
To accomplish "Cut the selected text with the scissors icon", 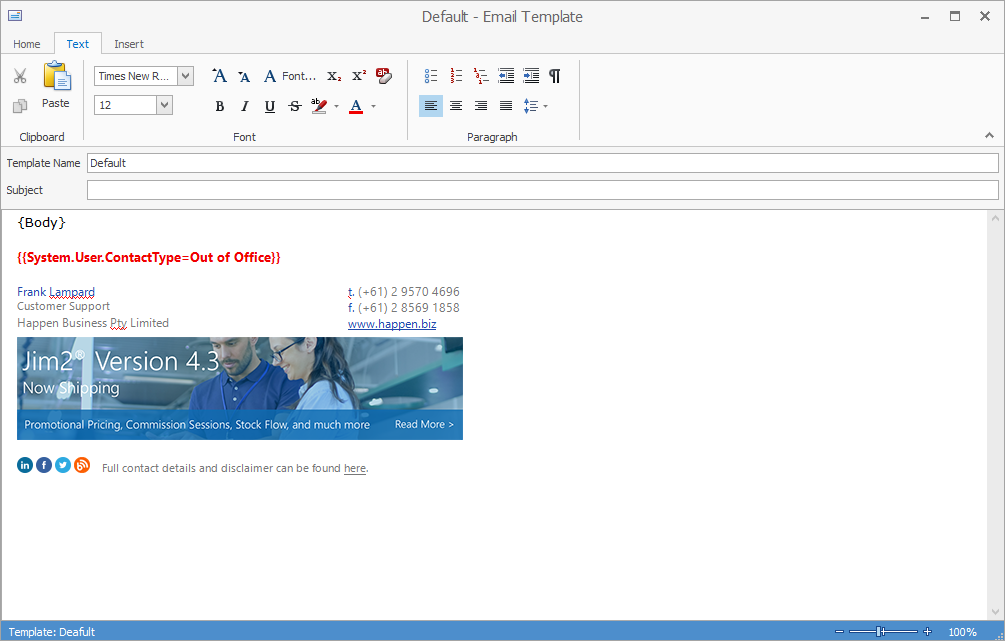I will [x=19, y=75].
